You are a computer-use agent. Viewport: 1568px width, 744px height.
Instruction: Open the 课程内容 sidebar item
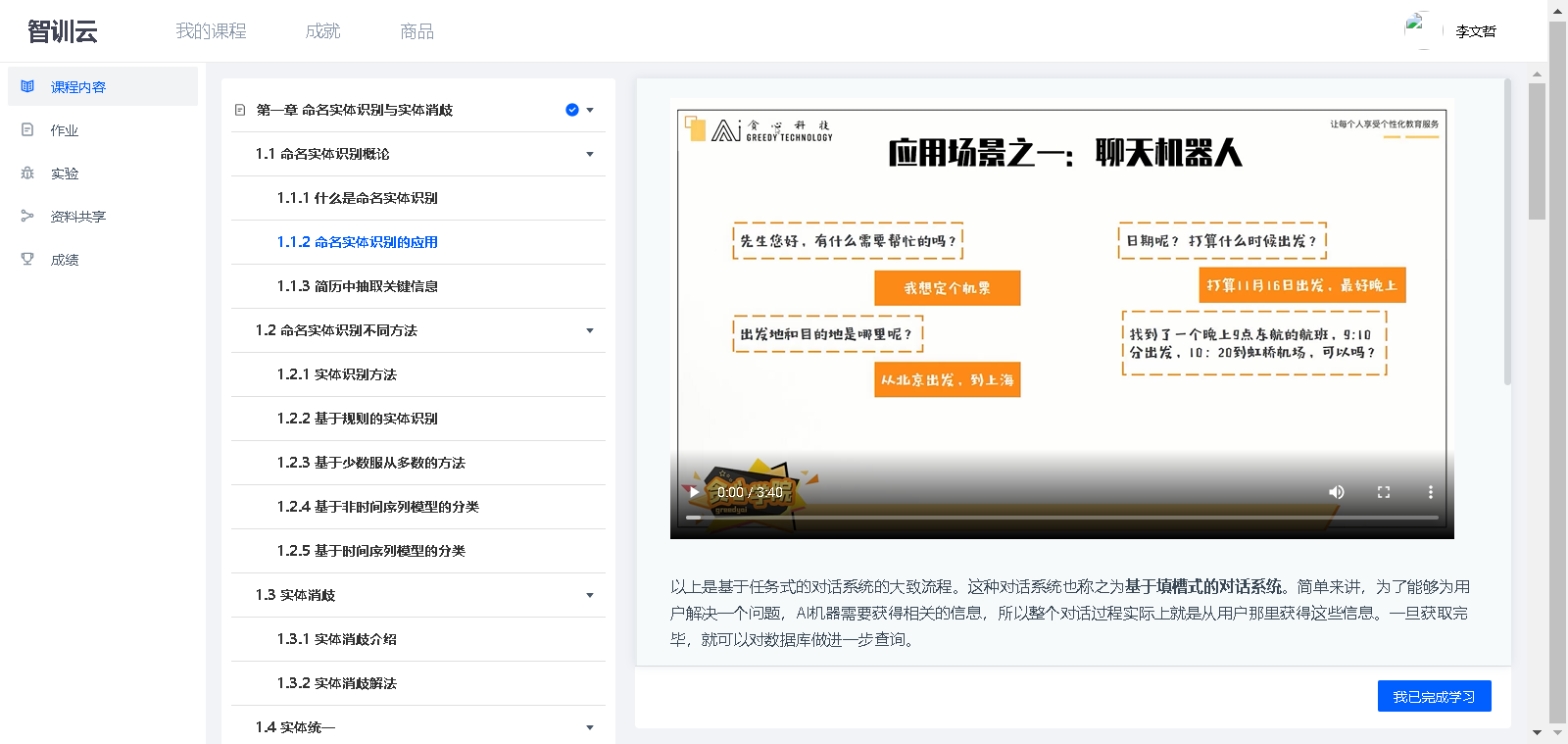point(103,86)
